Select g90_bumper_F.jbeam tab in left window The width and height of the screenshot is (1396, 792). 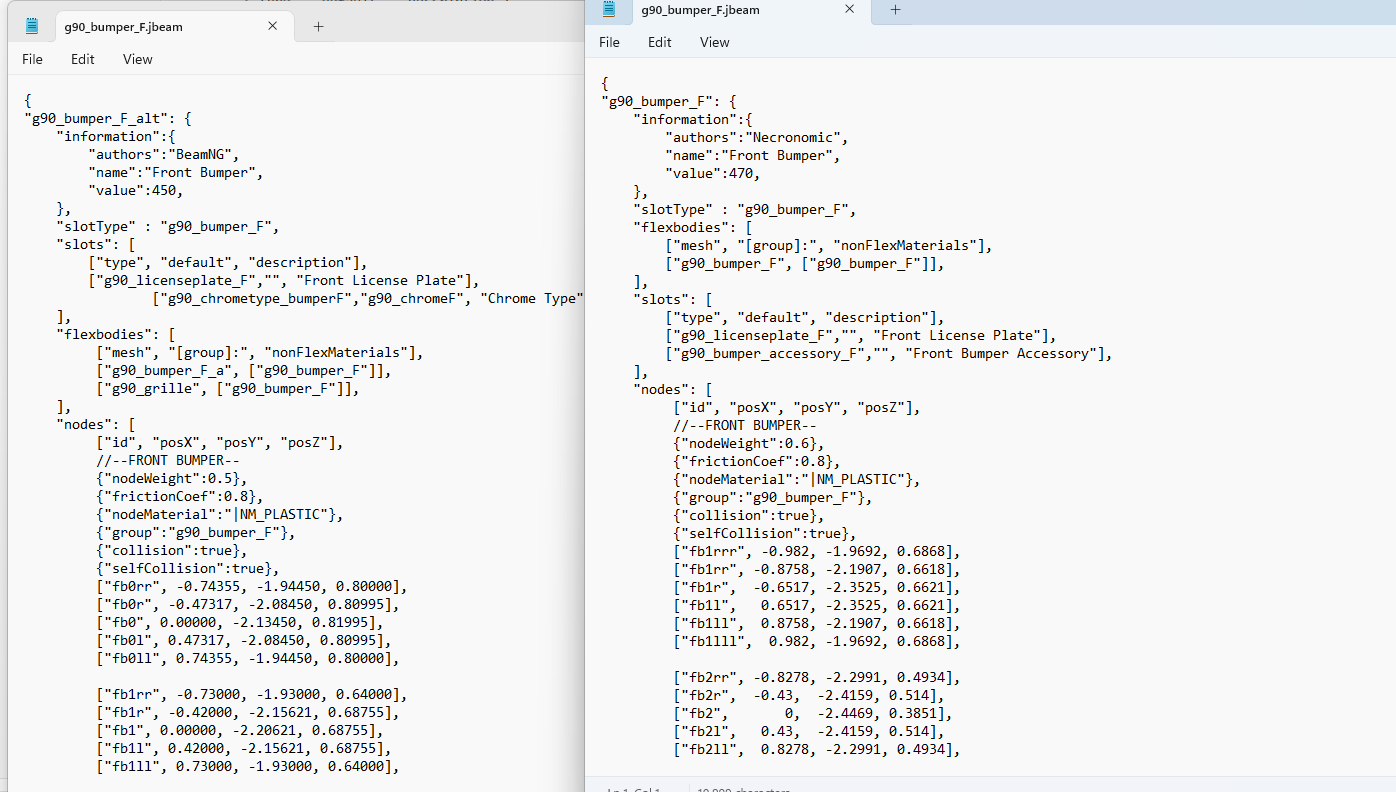(x=172, y=27)
